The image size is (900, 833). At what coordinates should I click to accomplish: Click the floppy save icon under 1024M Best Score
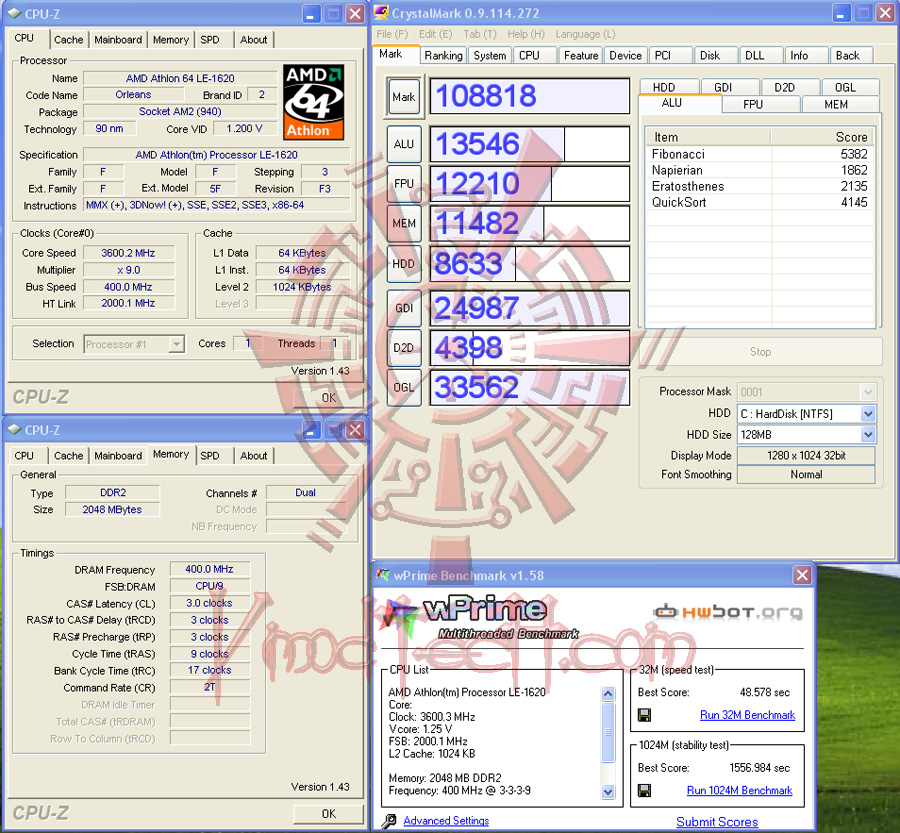click(x=645, y=791)
